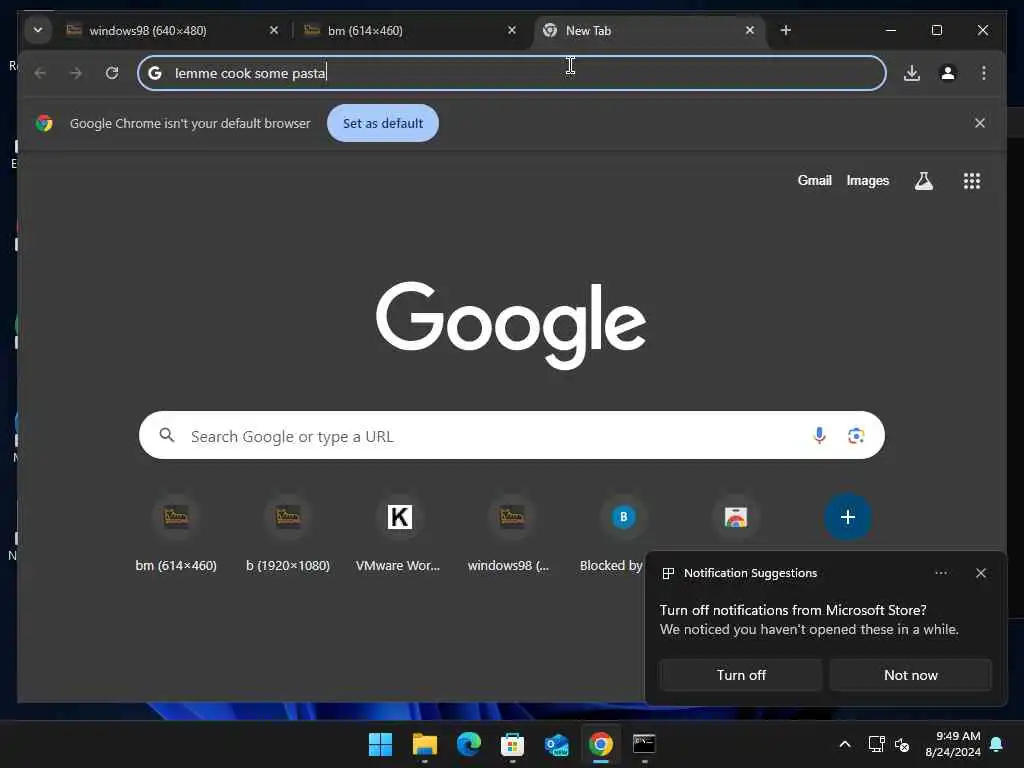This screenshot has width=1024, height=768.
Task: Open the Chrome Web Store shortcut tile
Action: click(x=736, y=517)
